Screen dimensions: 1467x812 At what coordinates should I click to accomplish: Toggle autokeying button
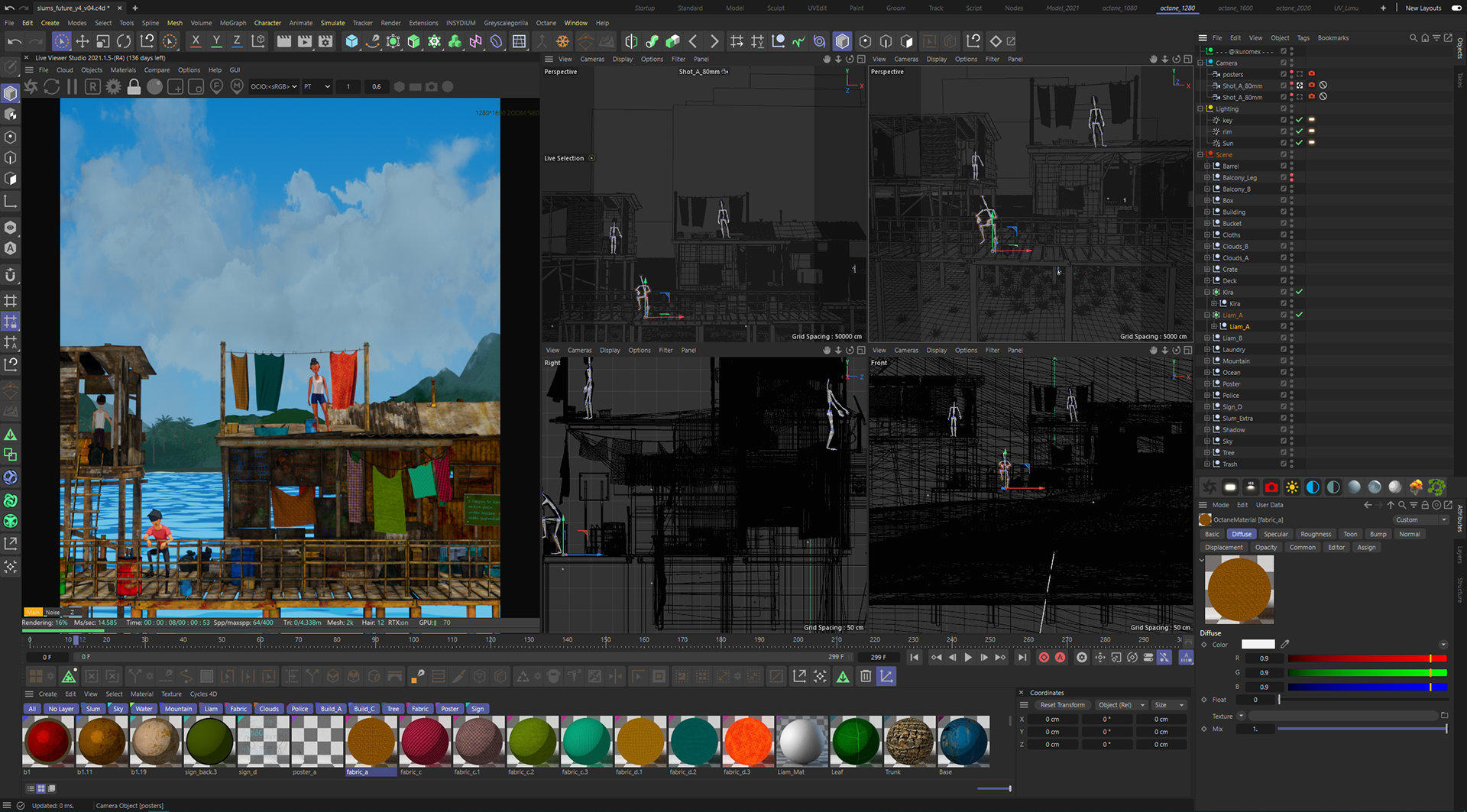coord(1060,657)
